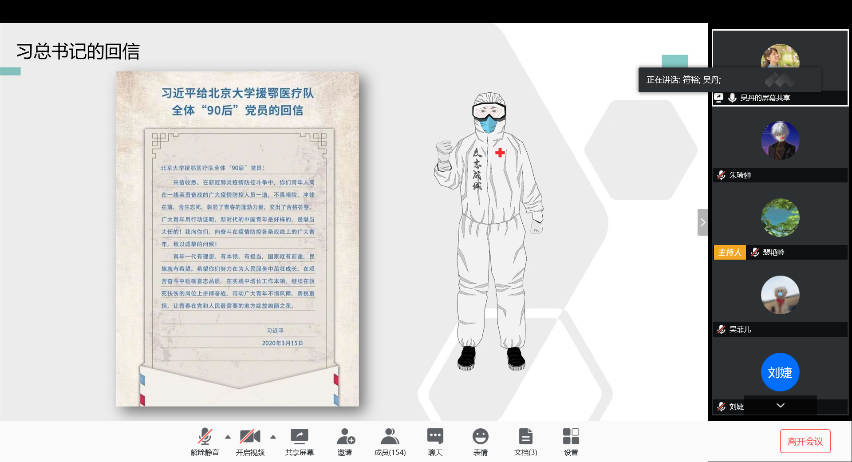Click the presenter name label 吴丹的屏幕共享
Viewport: 852px width, 462px height.
pyautogui.click(x=765, y=98)
